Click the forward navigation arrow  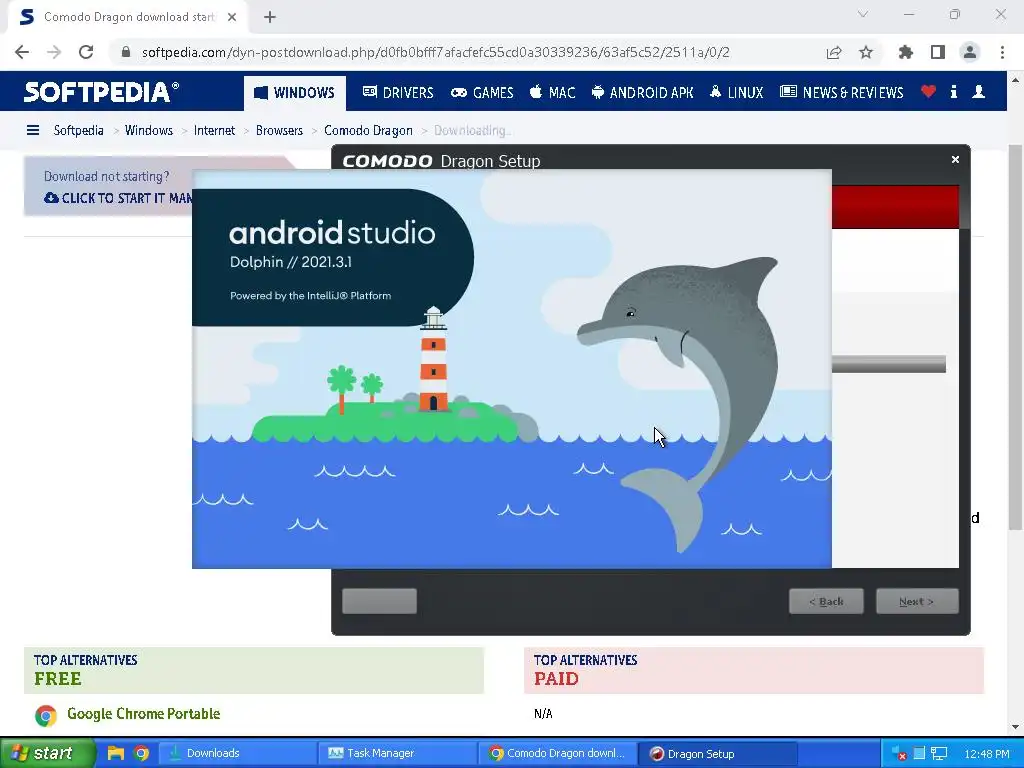(54, 52)
